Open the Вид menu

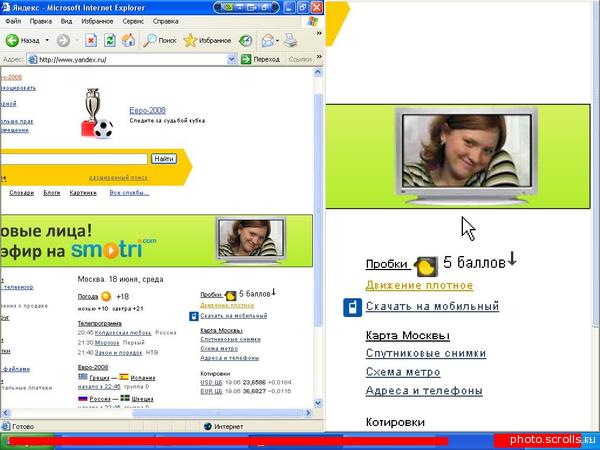tap(66, 21)
